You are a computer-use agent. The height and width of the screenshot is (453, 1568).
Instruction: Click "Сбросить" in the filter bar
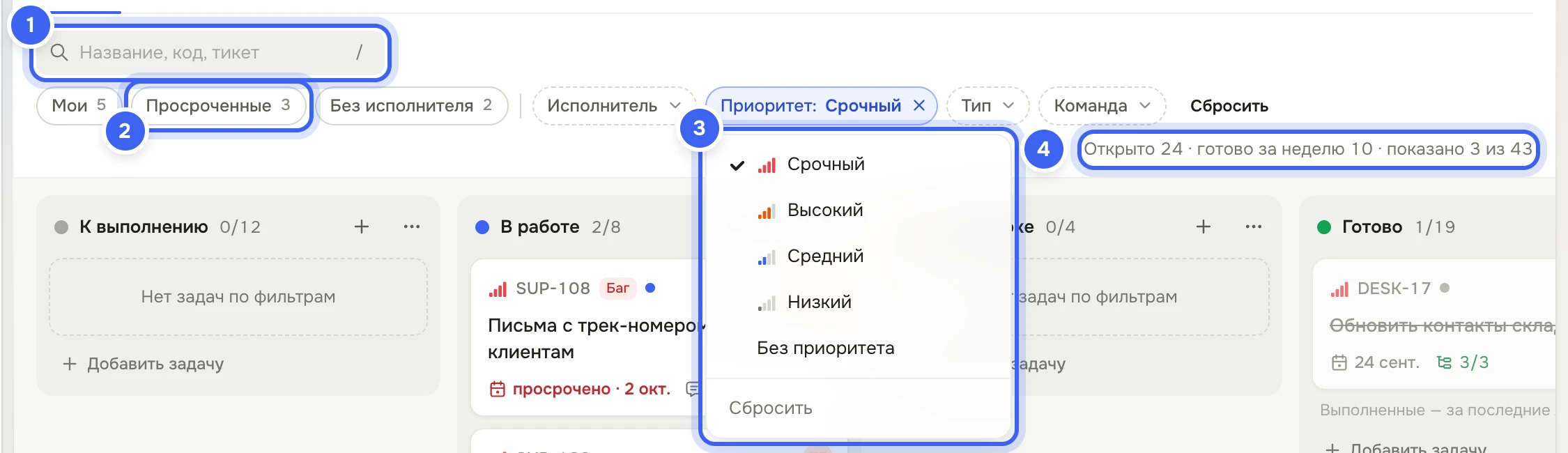coord(1229,106)
